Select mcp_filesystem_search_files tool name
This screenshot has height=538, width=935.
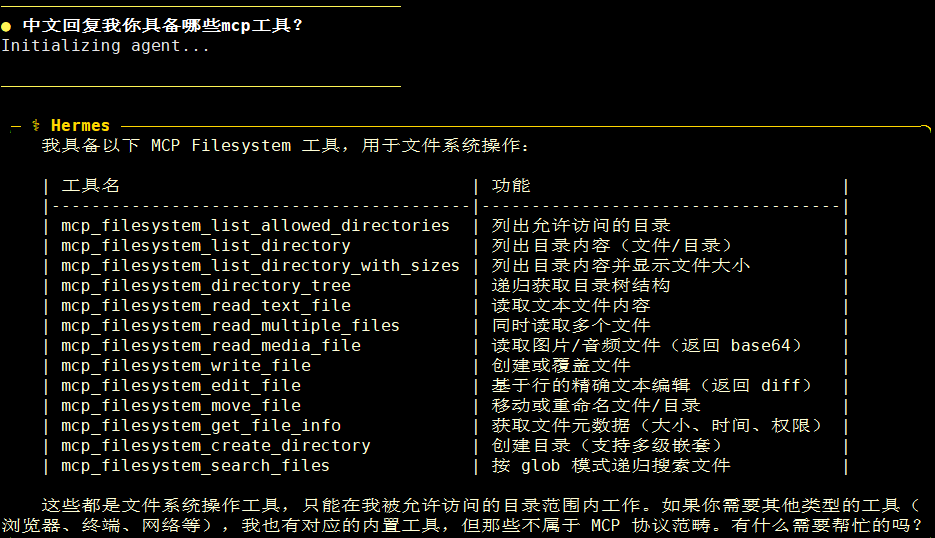tap(196, 465)
